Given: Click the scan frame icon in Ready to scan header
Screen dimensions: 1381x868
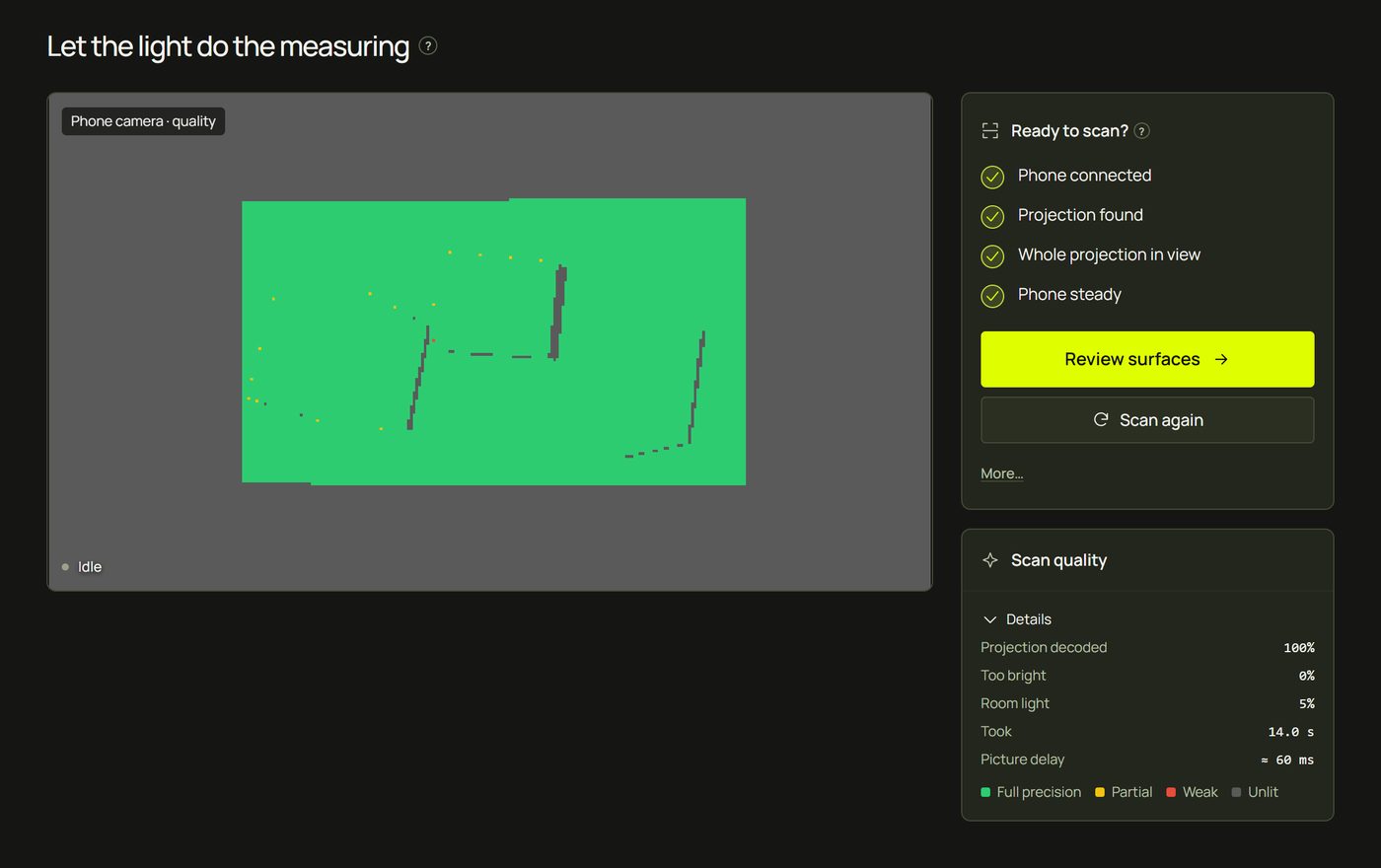Looking at the screenshot, I should 990,130.
